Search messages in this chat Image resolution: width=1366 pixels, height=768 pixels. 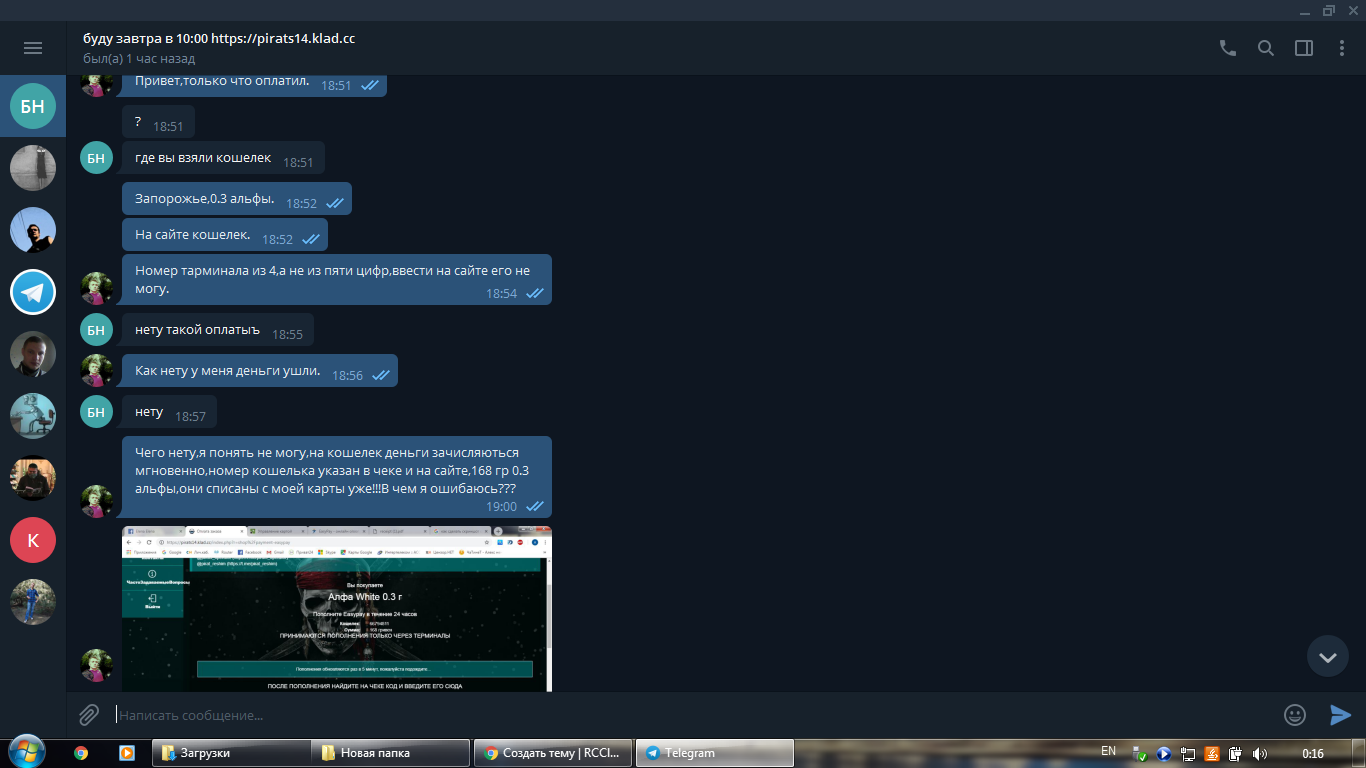pos(1266,48)
